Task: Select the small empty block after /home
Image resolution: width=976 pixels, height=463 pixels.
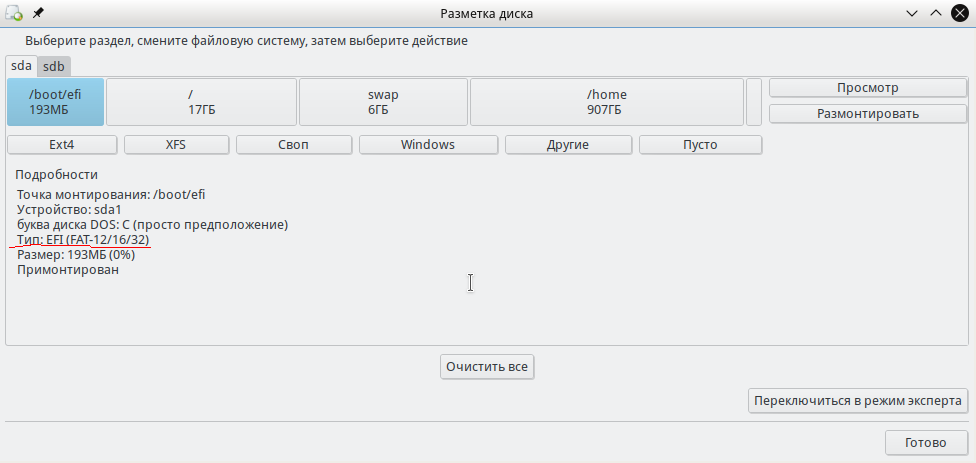Action: tap(754, 102)
